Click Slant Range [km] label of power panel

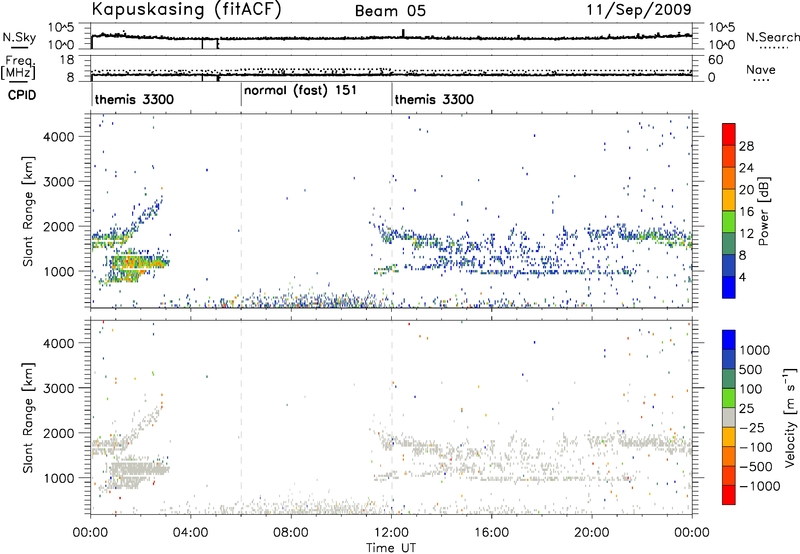pos(28,211)
